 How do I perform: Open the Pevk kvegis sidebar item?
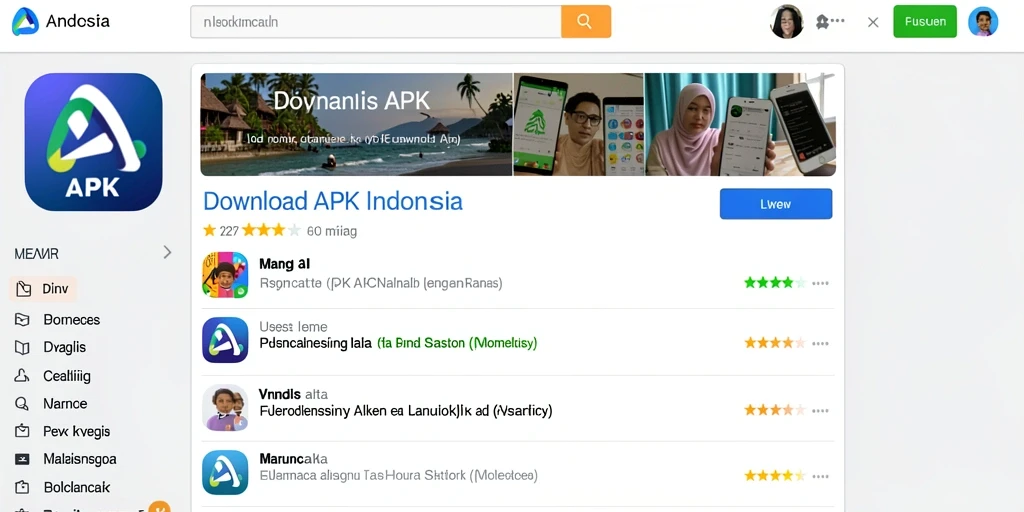tap(62, 432)
